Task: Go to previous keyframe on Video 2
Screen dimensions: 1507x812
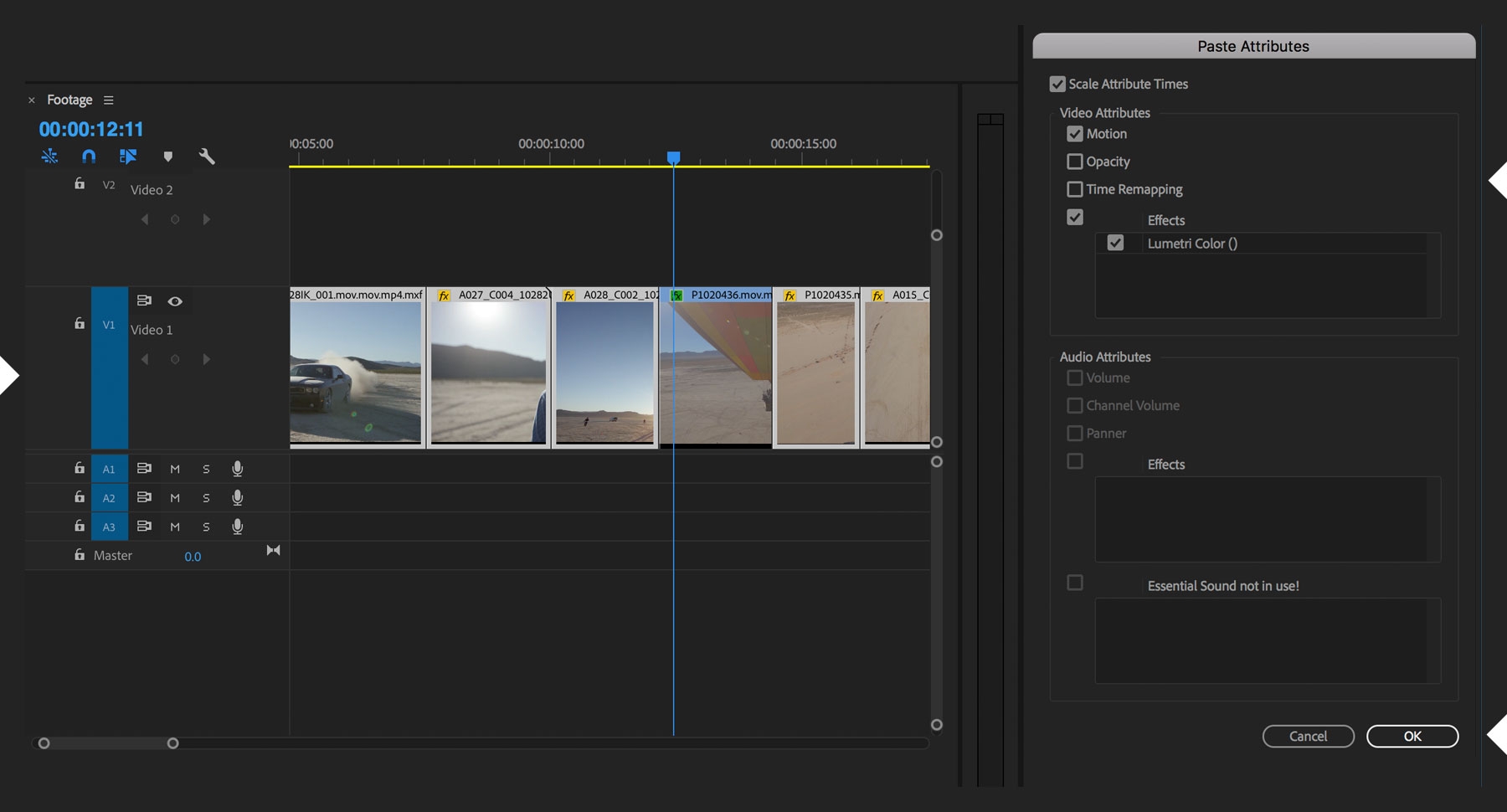Action: [x=145, y=219]
